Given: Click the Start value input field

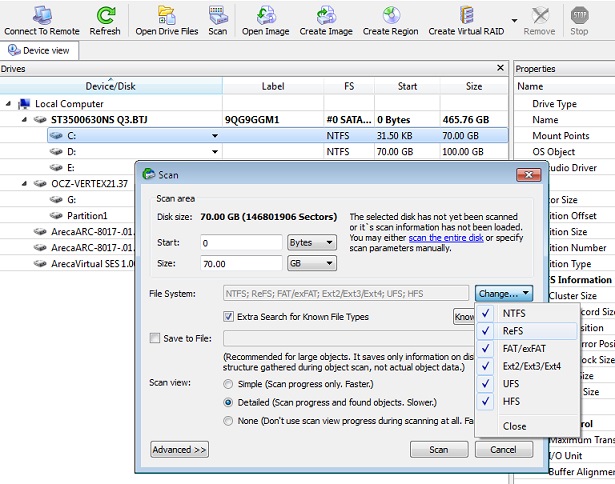Looking at the screenshot, I should 239,243.
